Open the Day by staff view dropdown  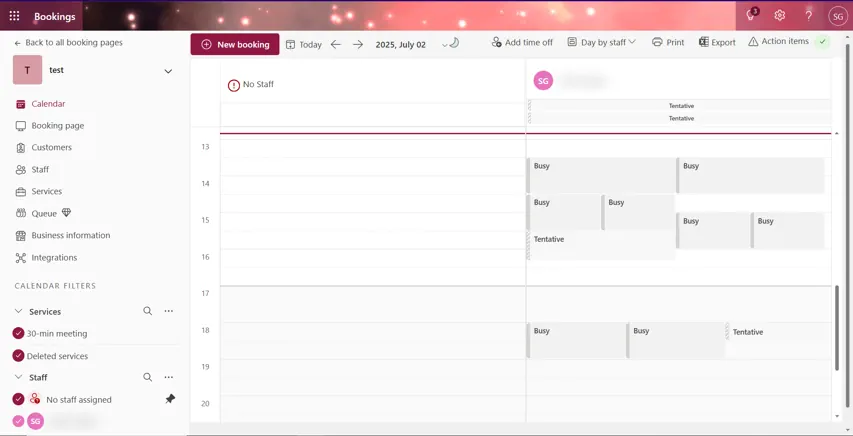[x=602, y=42]
